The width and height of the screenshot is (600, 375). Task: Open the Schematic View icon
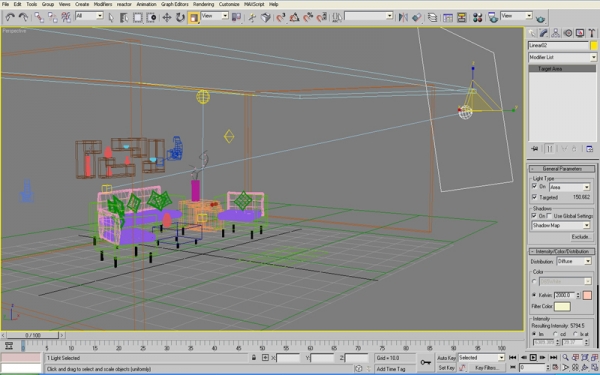pos(462,17)
